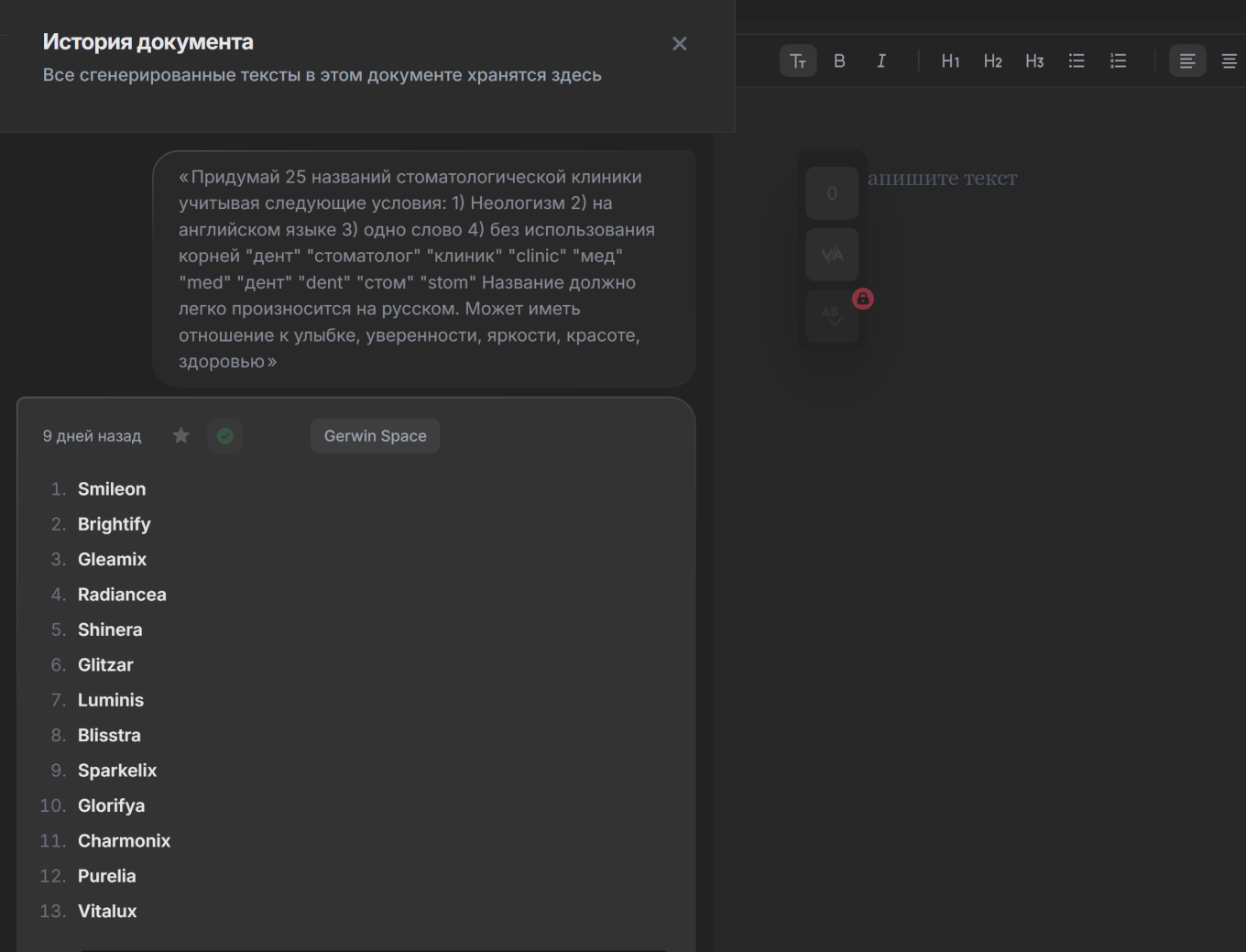Justify the paragraph text
The height and width of the screenshot is (952, 1246).
tap(1230, 61)
